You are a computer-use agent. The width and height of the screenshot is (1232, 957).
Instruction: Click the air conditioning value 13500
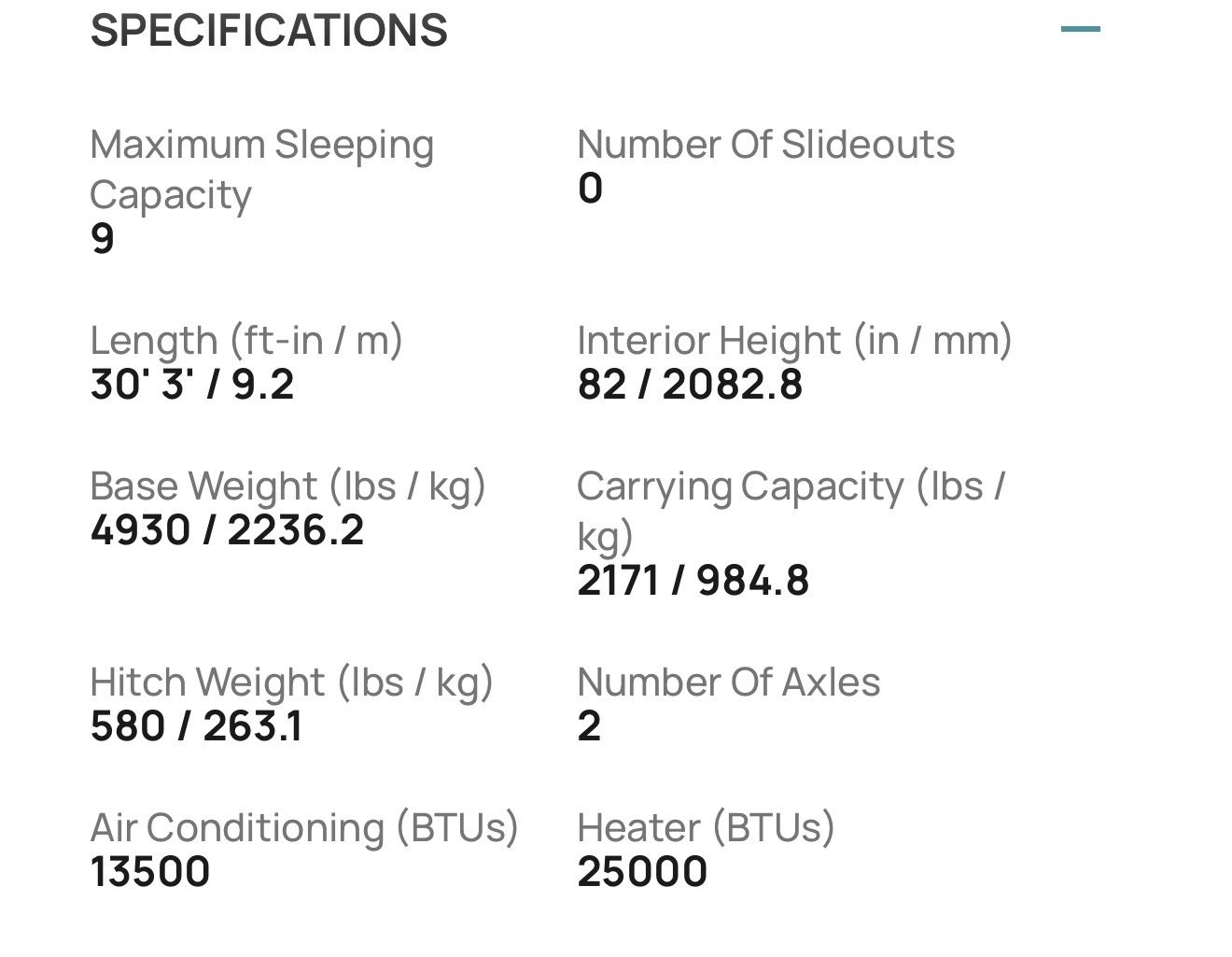point(150,872)
